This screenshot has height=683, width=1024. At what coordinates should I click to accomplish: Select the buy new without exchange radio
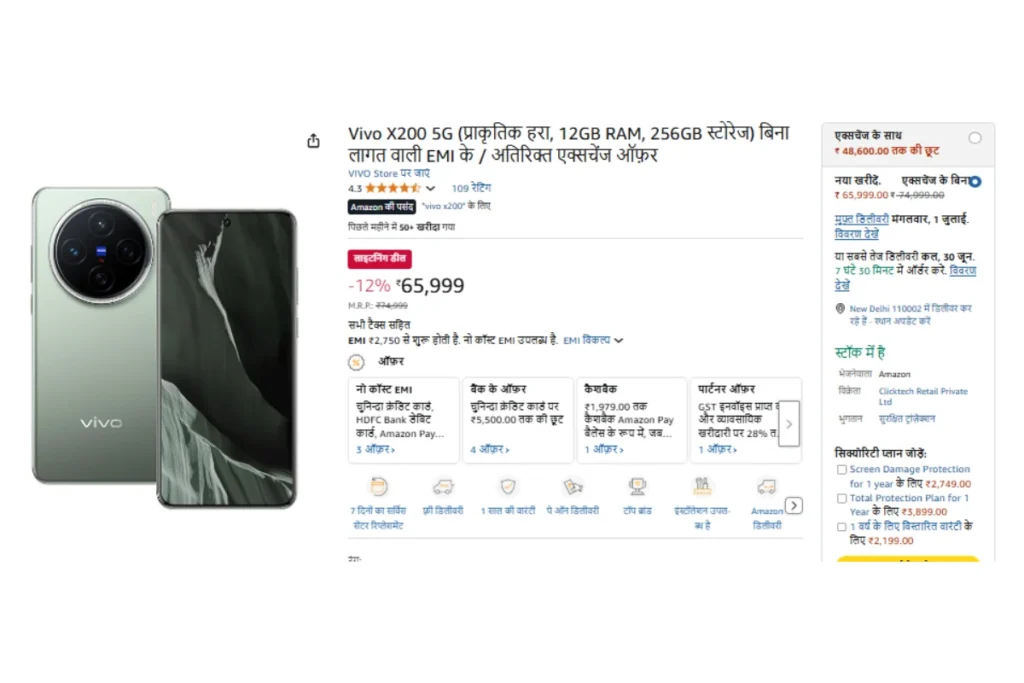[975, 182]
